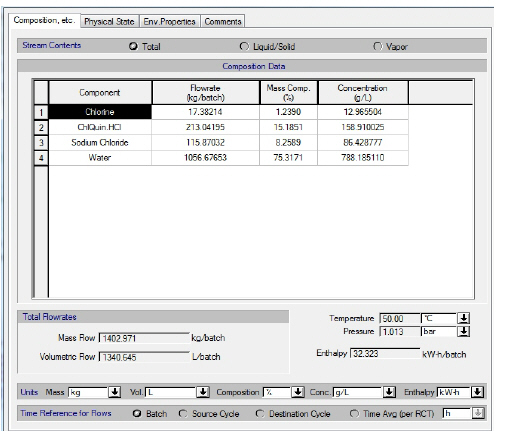Click concentration value 12.965504
Screen dimensions: 506x435
[x=363, y=112]
